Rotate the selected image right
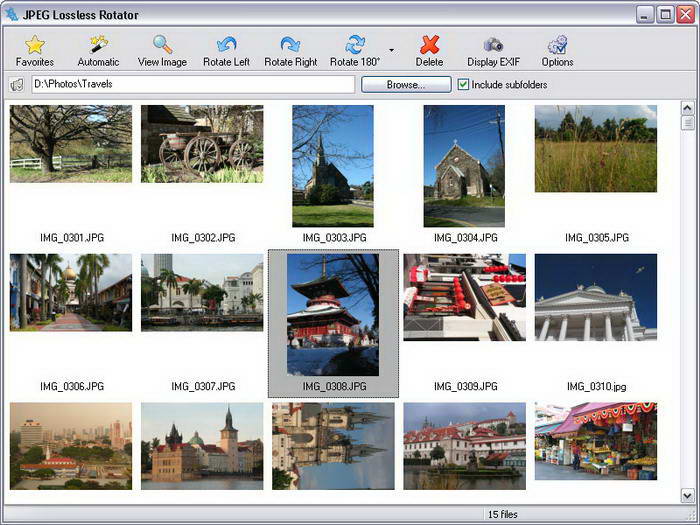 click(x=290, y=45)
